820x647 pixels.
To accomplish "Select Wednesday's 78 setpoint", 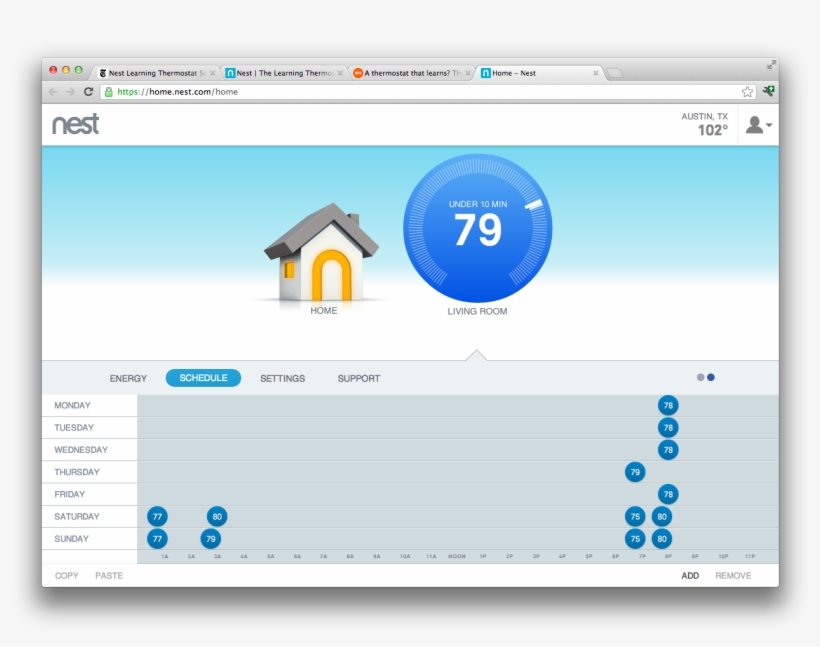I will tap(668, 450).
